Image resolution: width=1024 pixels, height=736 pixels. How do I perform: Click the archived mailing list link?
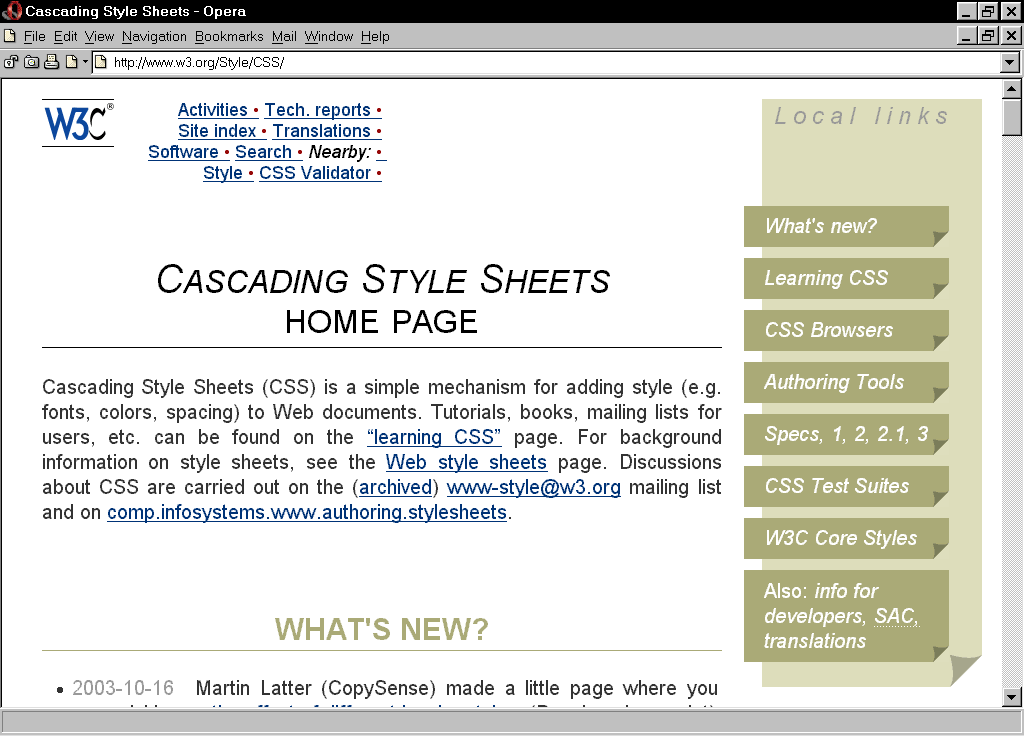tap(396, 487)
